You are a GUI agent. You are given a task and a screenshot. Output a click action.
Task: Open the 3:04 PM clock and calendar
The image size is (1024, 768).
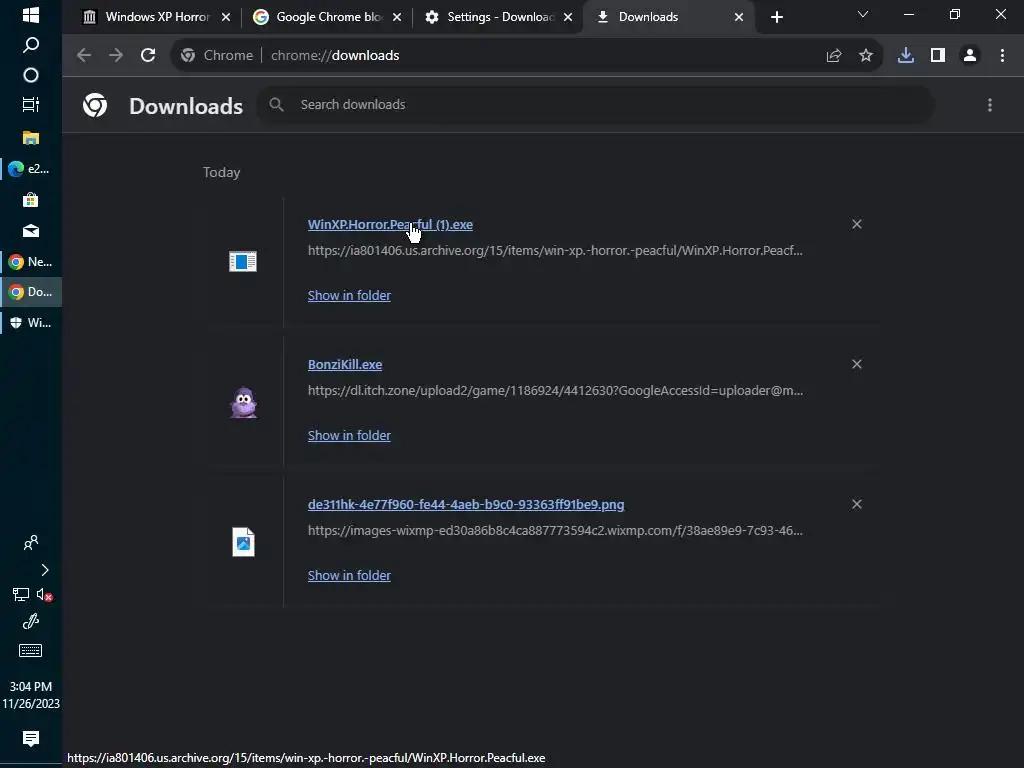pos(31,695)
